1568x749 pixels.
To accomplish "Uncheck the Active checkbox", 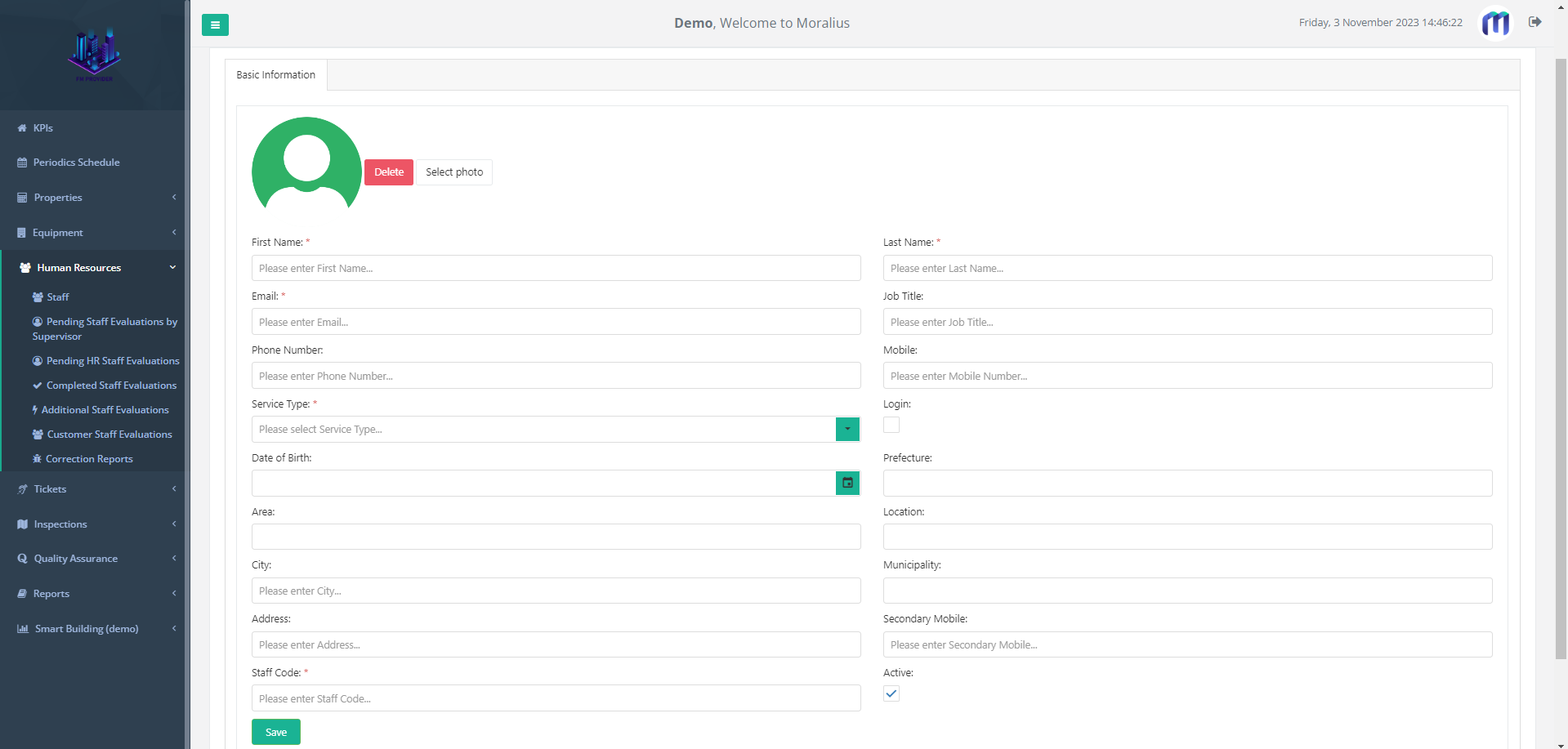I will click(x=891, y=693).
